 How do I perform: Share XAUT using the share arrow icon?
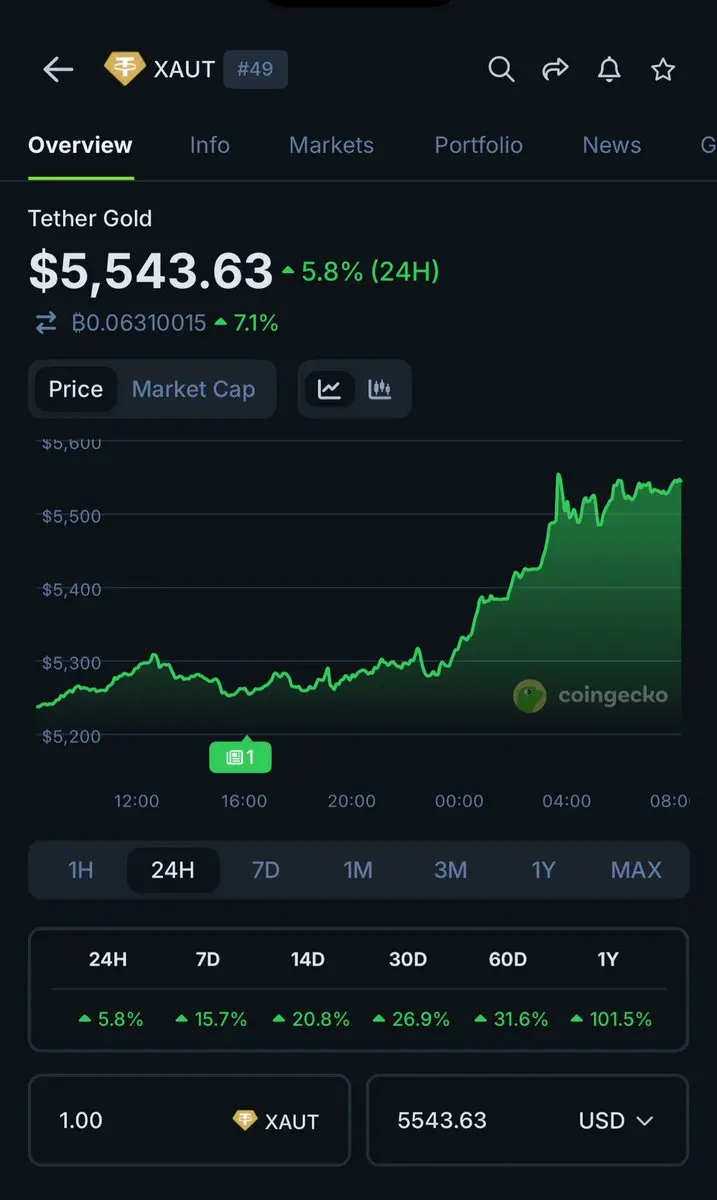click(555, 69)
